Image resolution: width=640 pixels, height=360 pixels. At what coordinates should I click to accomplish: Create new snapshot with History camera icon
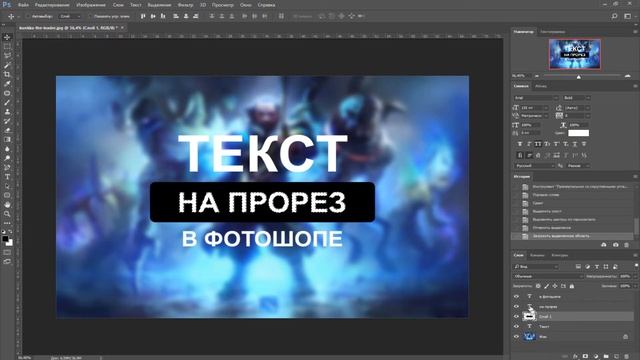[x=616, y=245]
